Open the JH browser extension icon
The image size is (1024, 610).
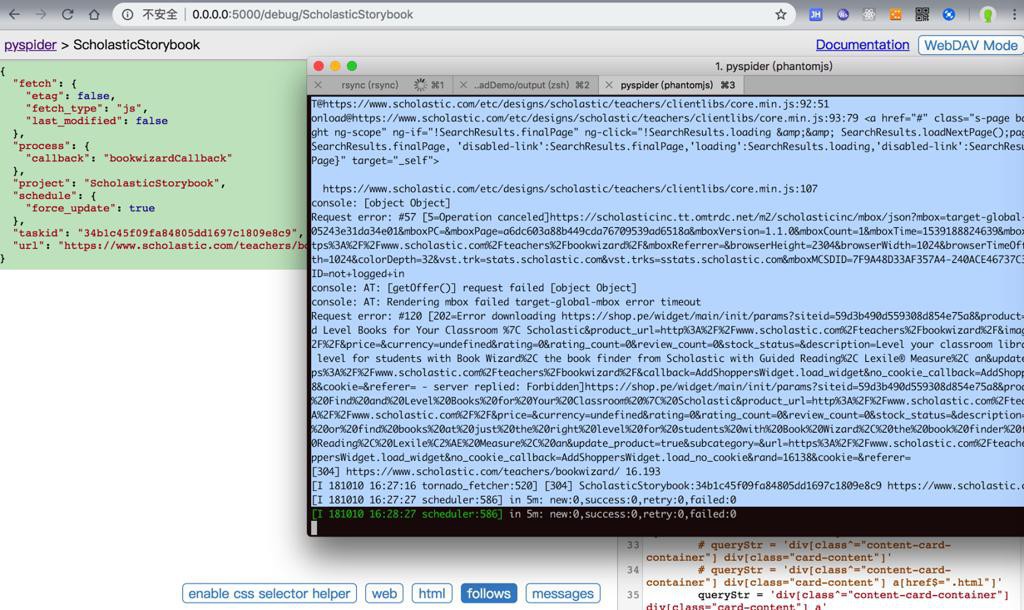click(x=816, y=14)
